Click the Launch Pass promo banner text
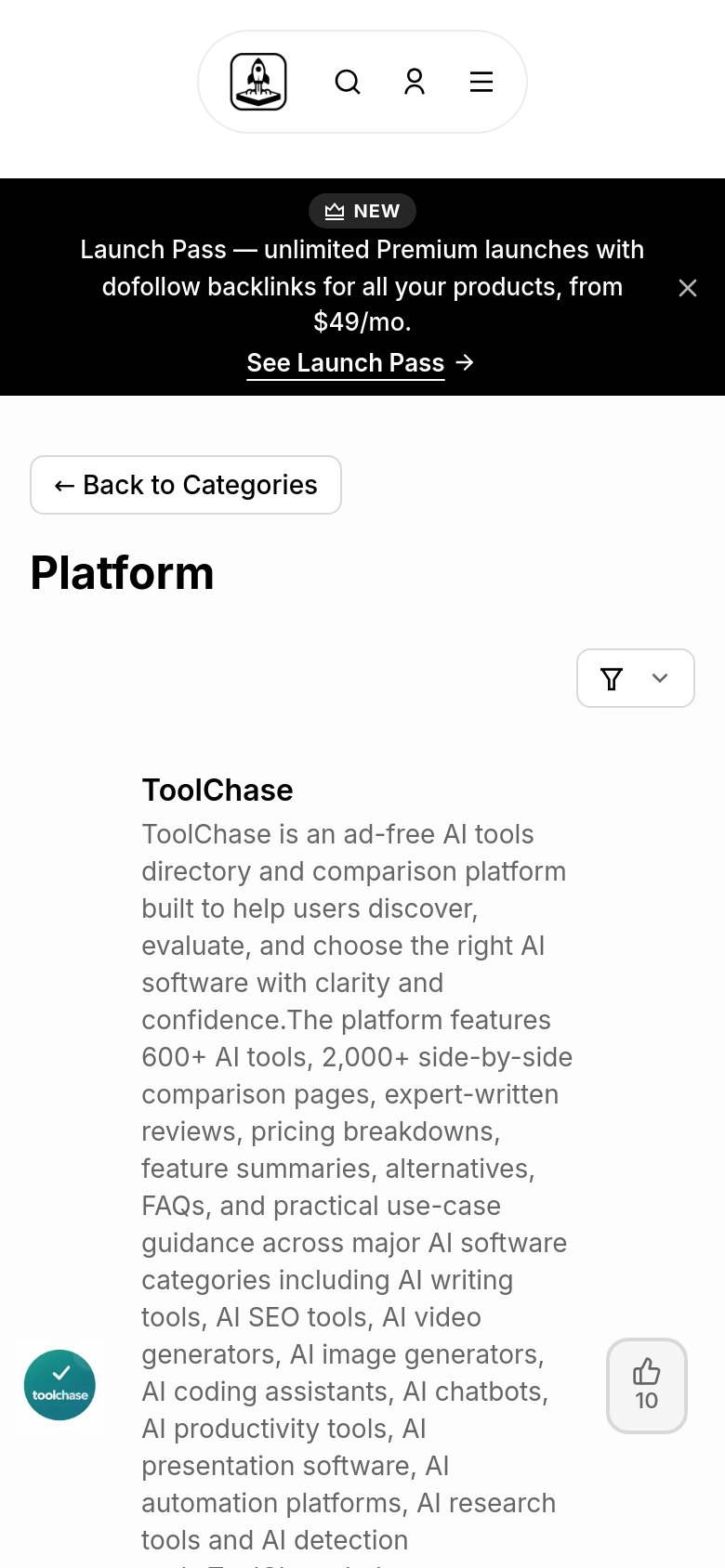This screenshot has width=725, height=1568. coord(362,286)
